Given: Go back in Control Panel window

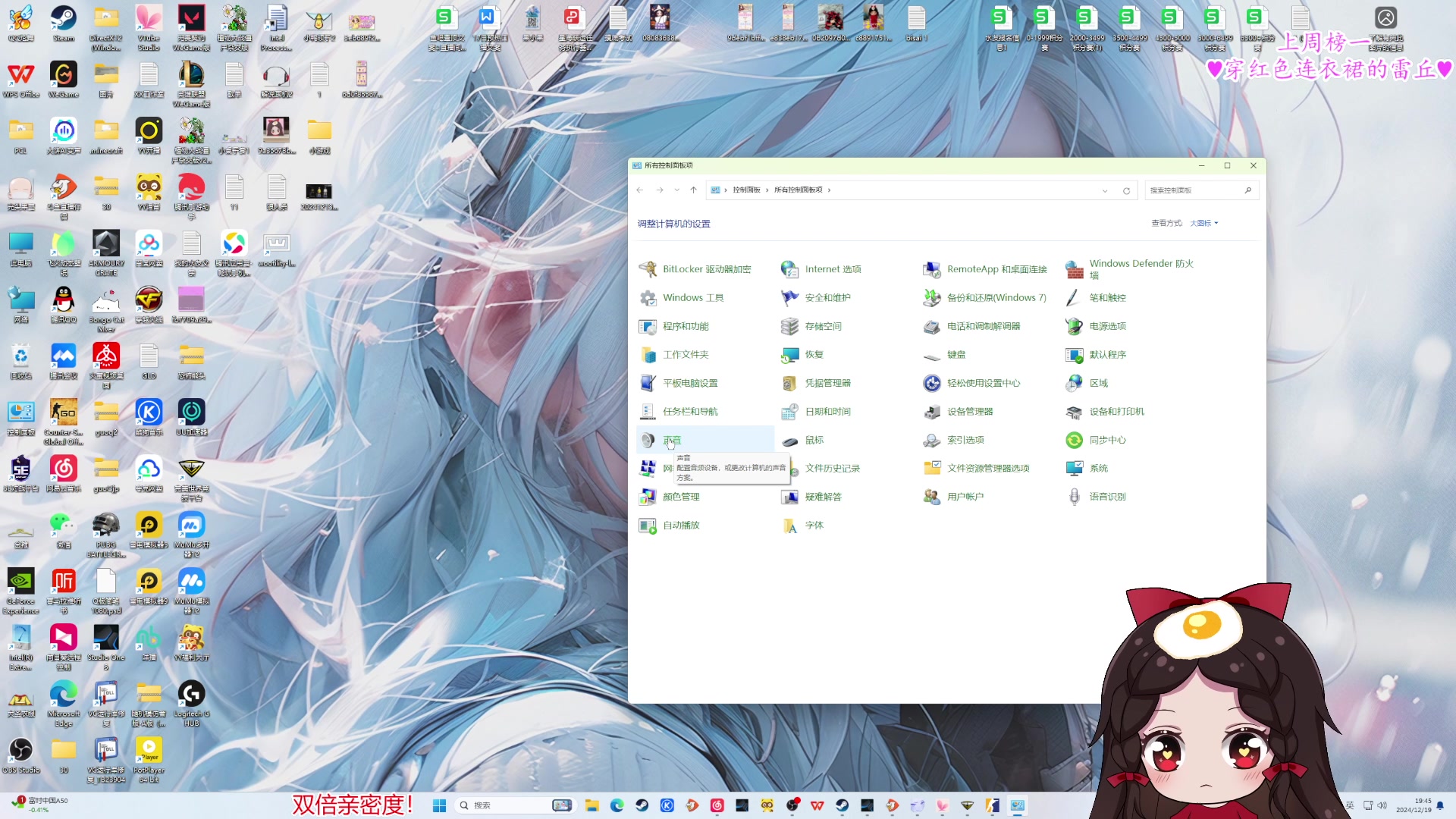Looking at the screenshot, I should 640,190.
